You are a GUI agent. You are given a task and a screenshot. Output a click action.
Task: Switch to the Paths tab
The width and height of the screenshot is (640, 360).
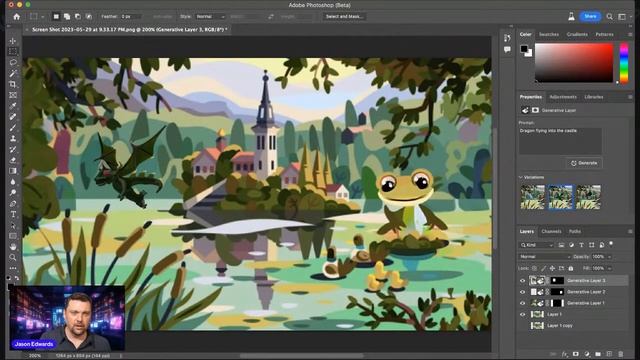pyautogui.click(x=575, y=231)
